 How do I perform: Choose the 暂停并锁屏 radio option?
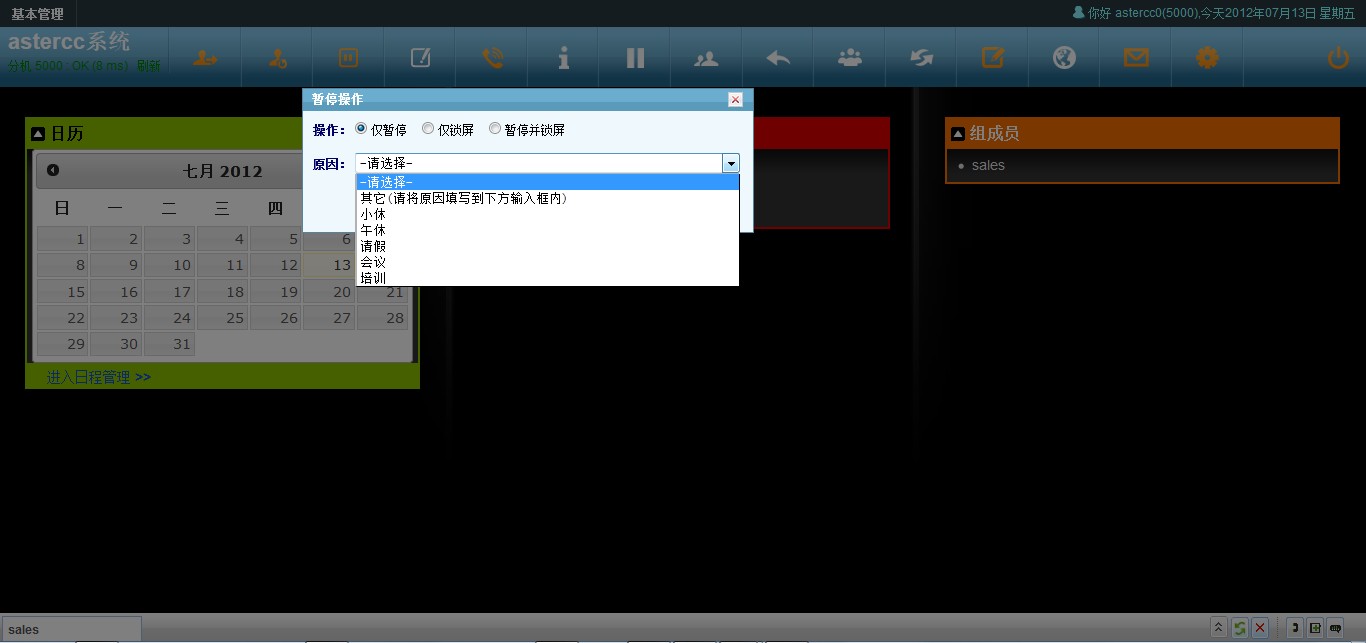[495, 129]
